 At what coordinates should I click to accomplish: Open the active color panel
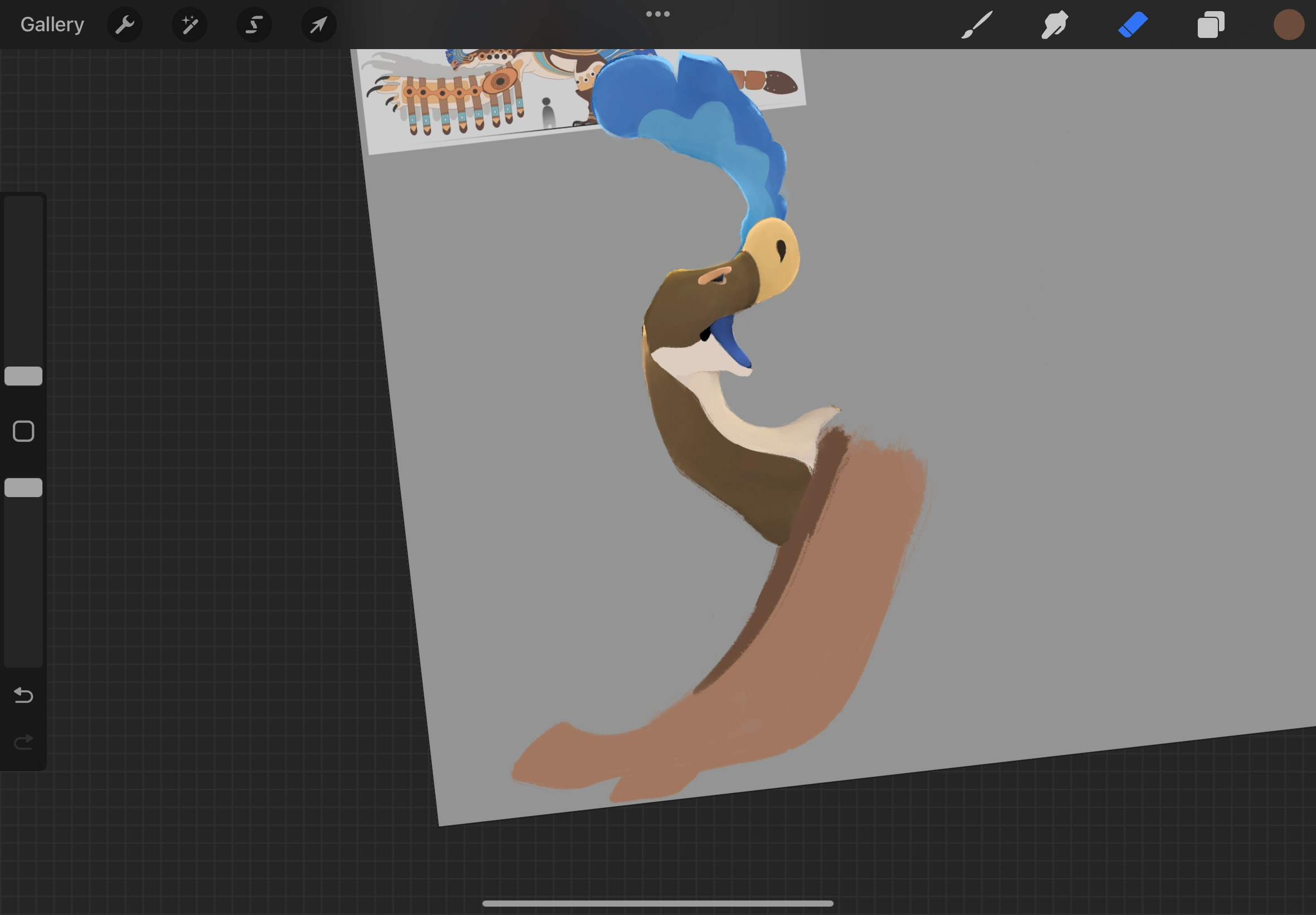pos(1289,24)
